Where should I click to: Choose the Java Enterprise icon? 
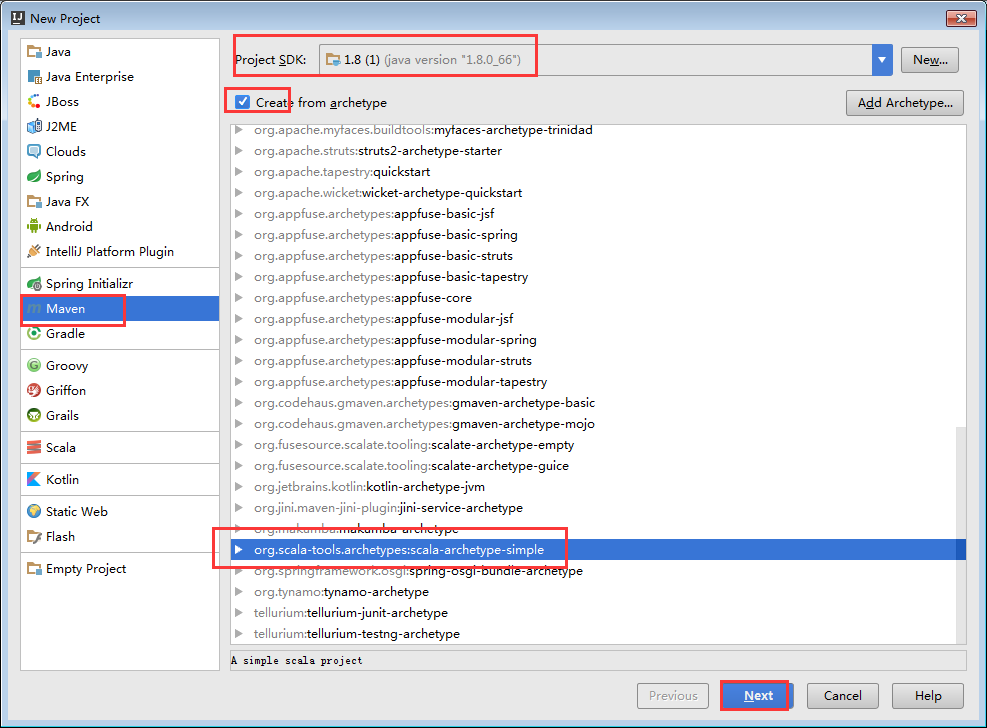coord(34,77)
